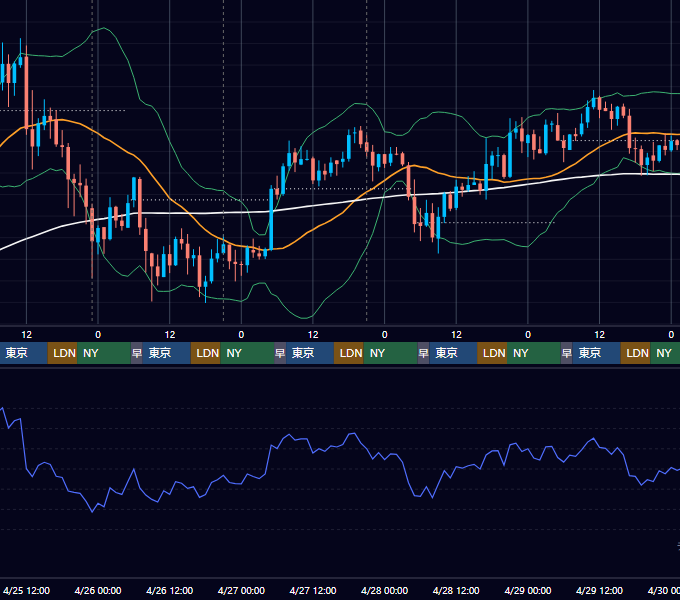Click the 4/28 12:00 date label
Screen dimensions: 680x600
(x=456, y=590)
